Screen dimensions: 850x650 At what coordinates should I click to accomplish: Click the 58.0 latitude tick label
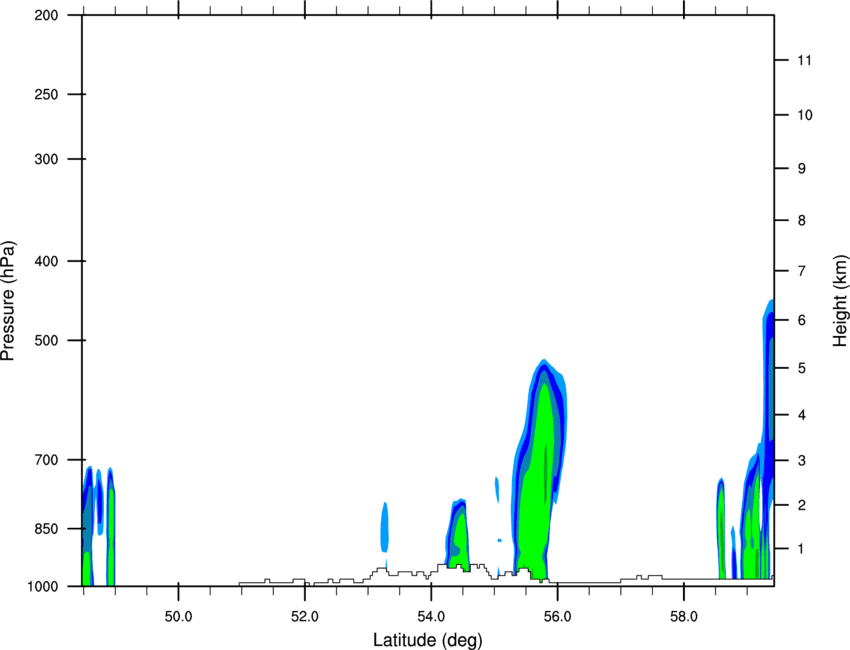pos(684,617)
